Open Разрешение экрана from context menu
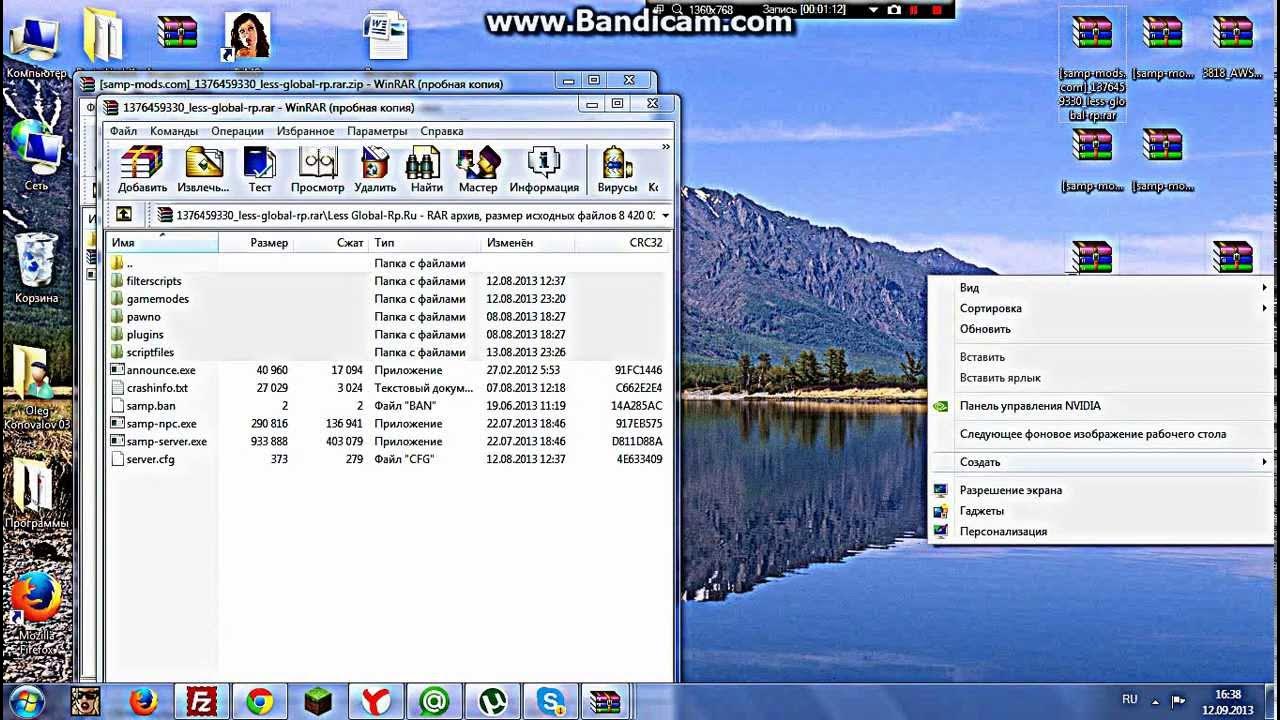The width and height of the screenshot is (1280, 720). pos(1101,490)
